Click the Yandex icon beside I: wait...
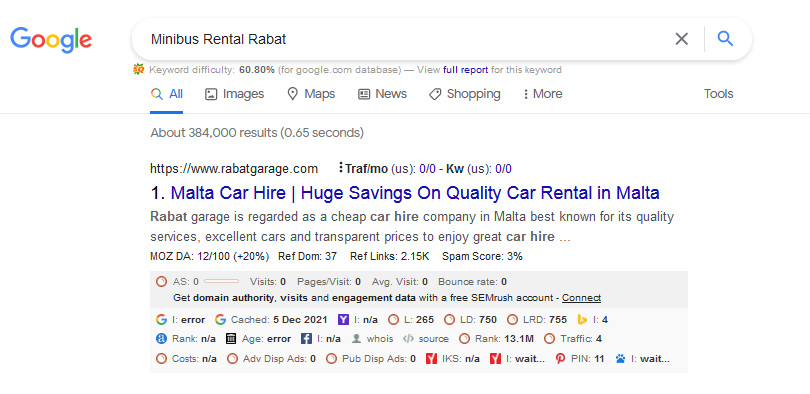This screenshot has height=394, width=810. pos(495,358)
